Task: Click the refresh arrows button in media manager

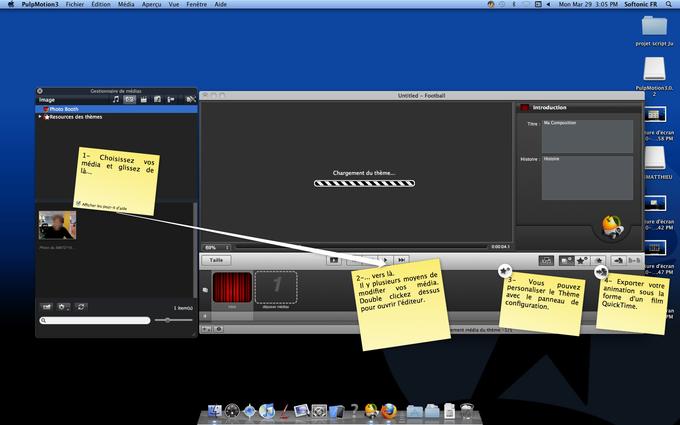Action: (x=81, y=307)
